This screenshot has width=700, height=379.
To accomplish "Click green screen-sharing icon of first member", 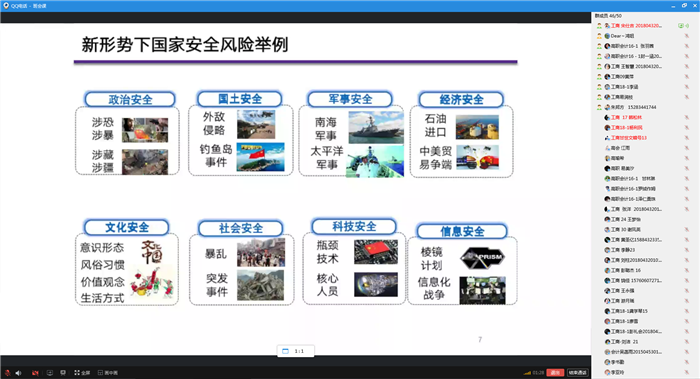I will point(681,26).
